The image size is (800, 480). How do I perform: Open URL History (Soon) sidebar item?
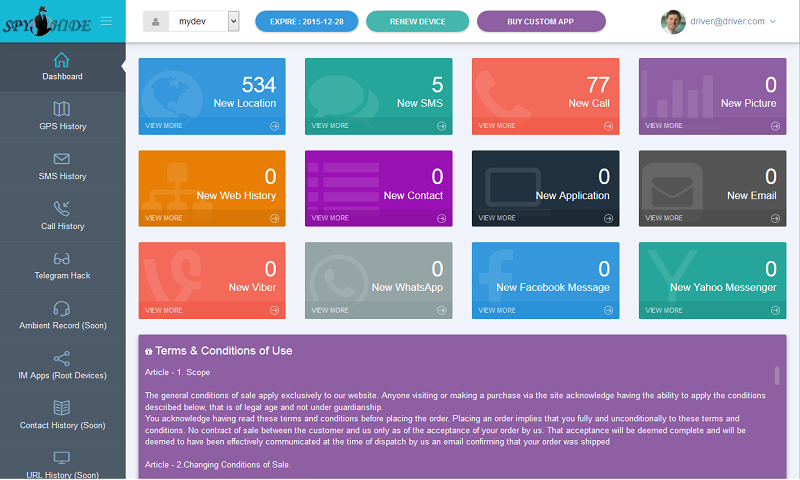point(62,464)
